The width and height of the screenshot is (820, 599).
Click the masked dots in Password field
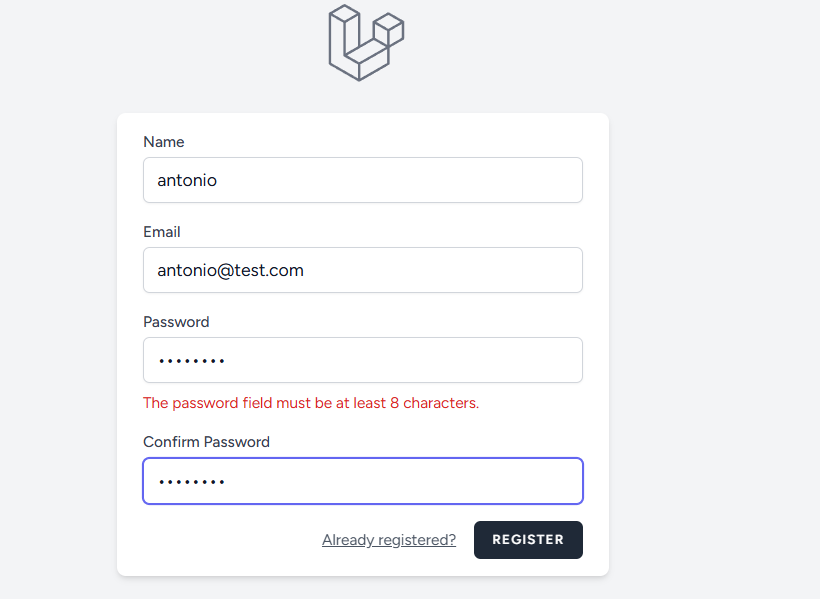click(192, 361)
